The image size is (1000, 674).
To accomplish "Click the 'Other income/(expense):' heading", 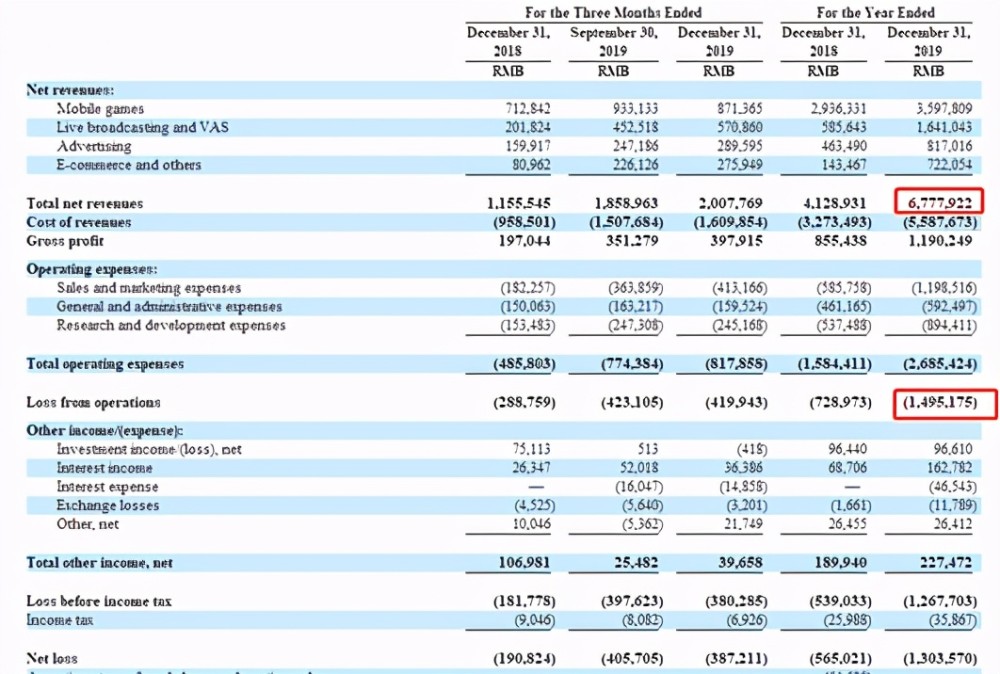I will click(105, 430).
